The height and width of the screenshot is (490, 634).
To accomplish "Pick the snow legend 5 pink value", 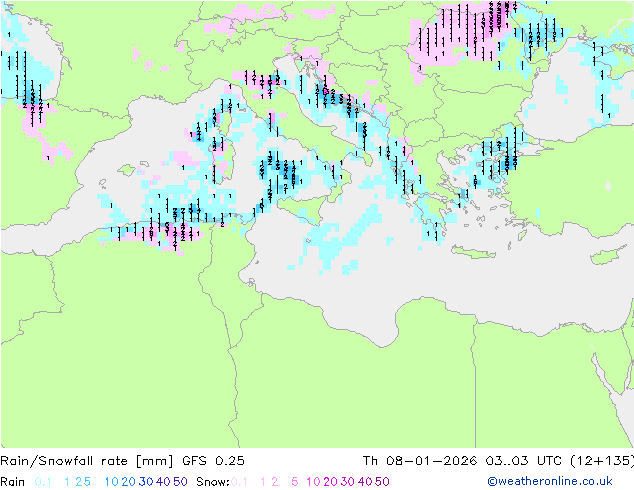I will (x=295, y=482).
